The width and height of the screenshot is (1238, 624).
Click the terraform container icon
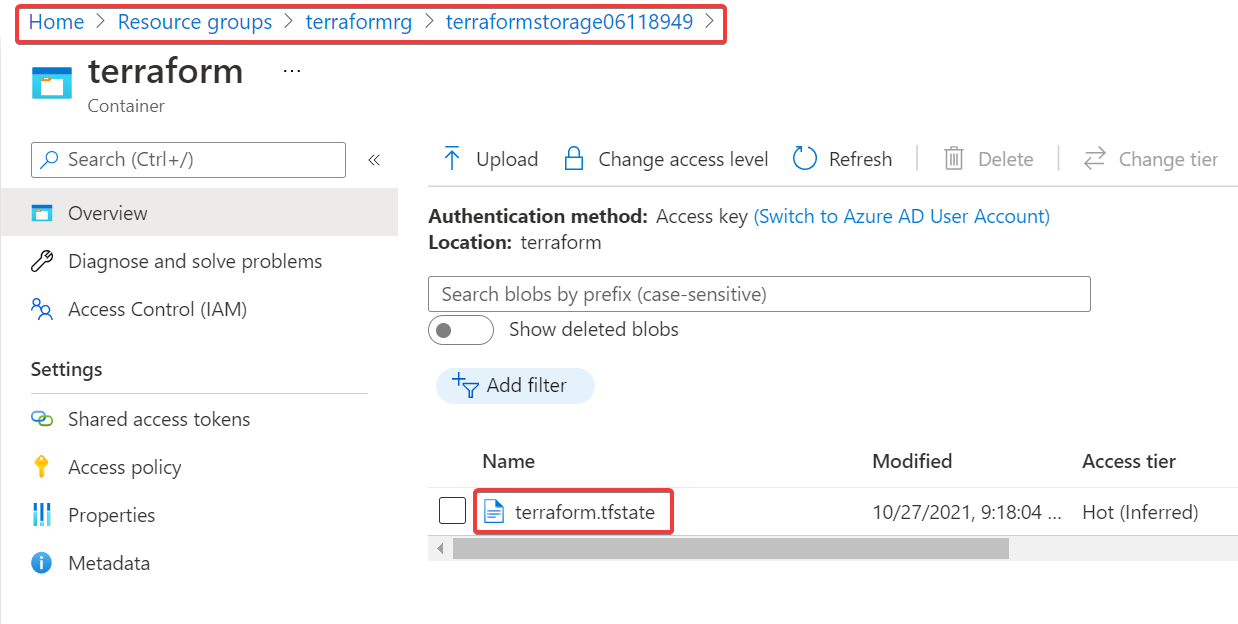coord(52,83)
